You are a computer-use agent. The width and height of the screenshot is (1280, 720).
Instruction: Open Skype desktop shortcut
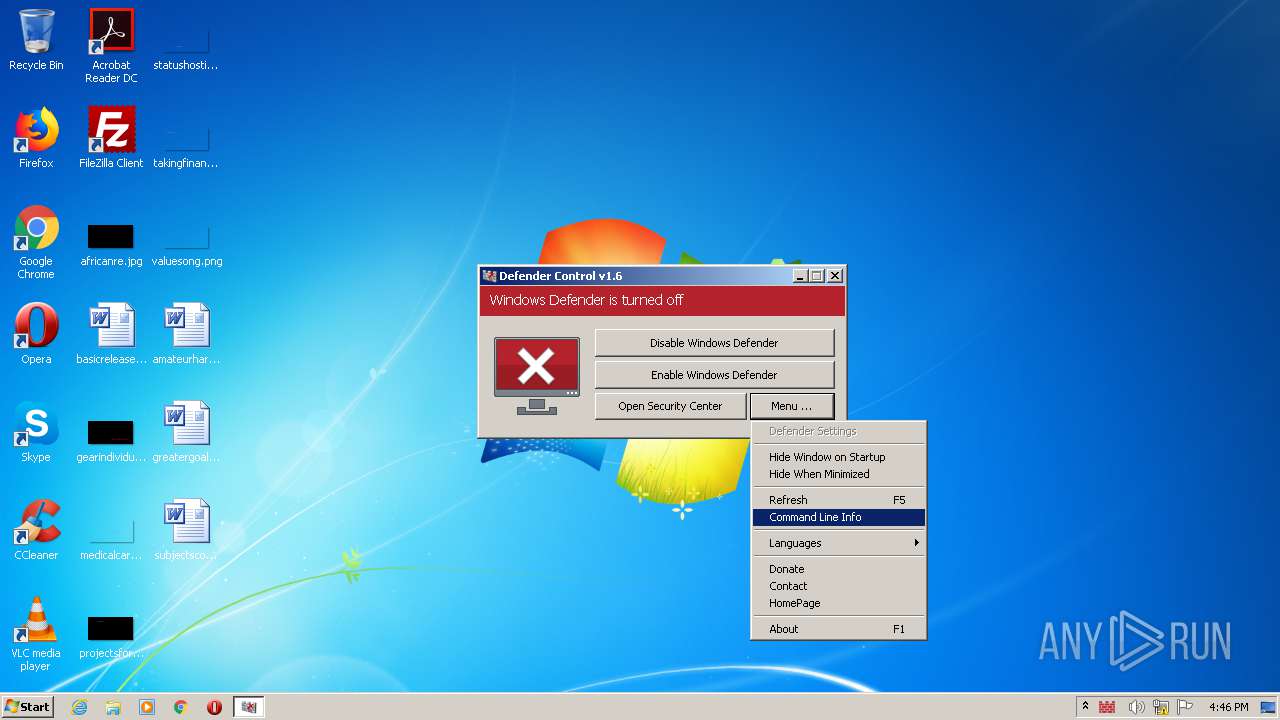(36, 432)
